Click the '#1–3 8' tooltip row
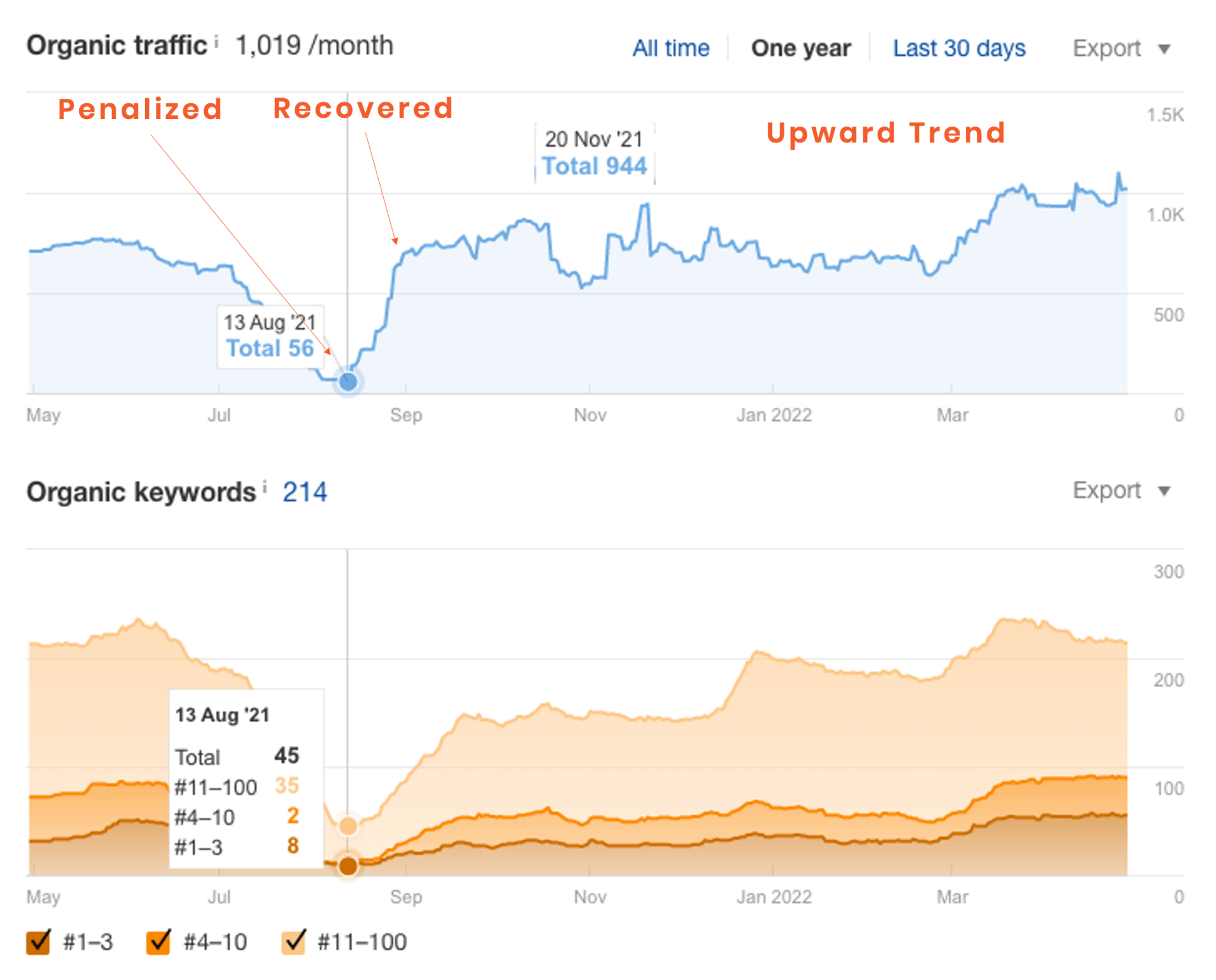The width and height of the screenshot is (1216, 980). 237,846
